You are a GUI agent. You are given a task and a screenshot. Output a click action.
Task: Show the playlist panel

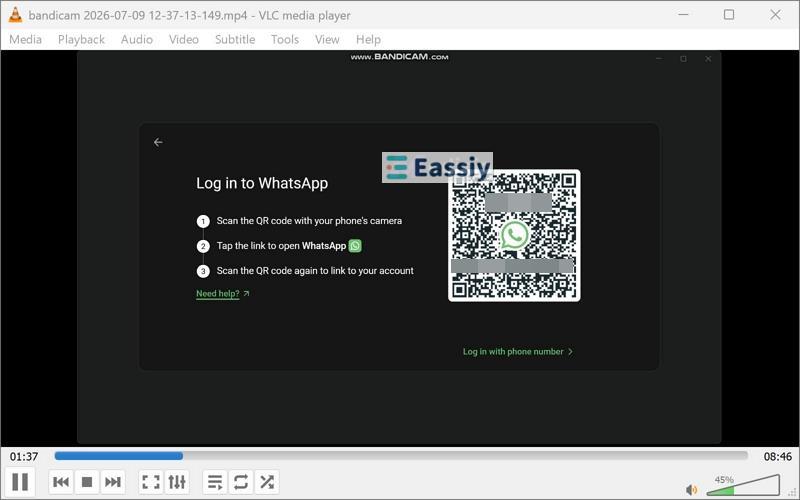[215, 482]
